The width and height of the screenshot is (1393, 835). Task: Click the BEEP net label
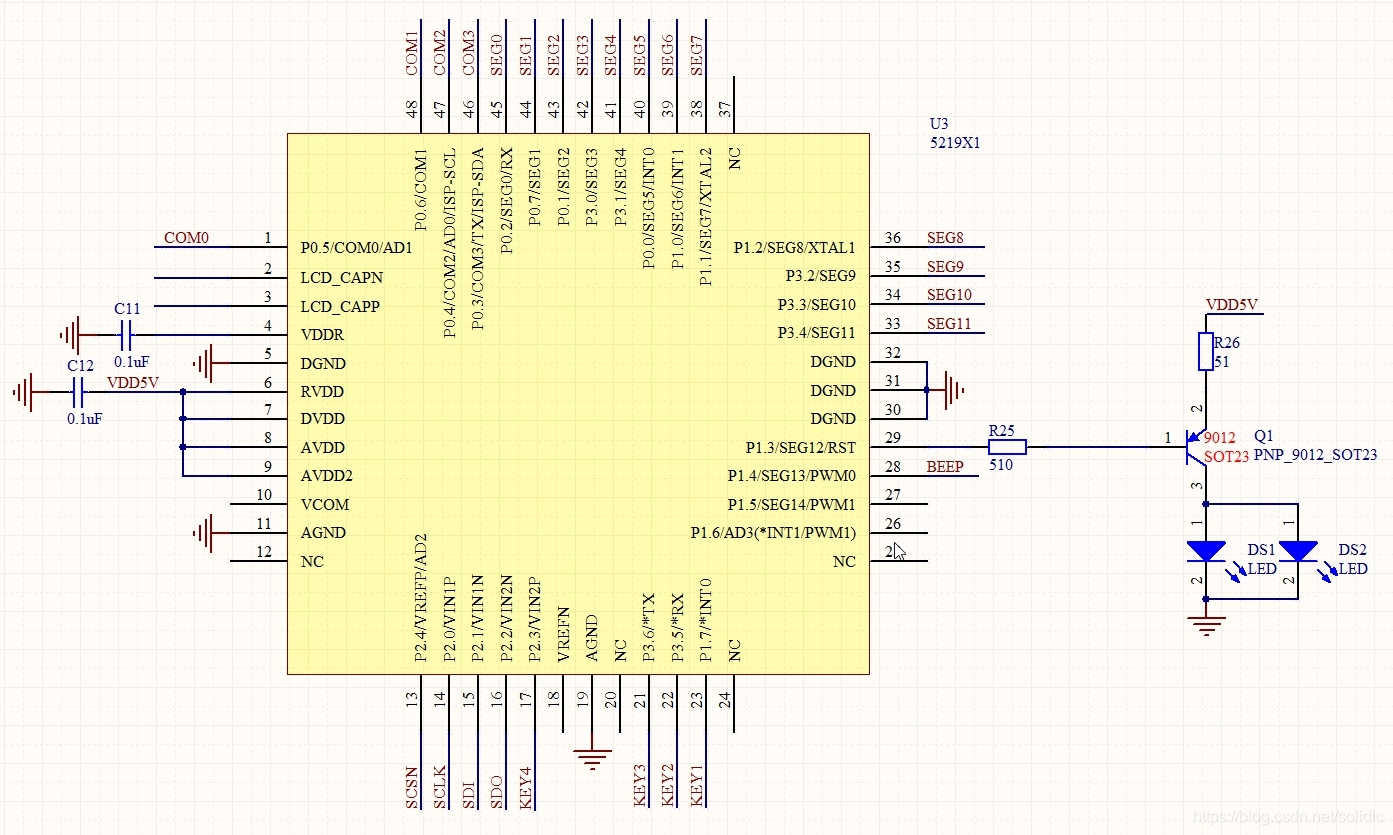point(945,467)
